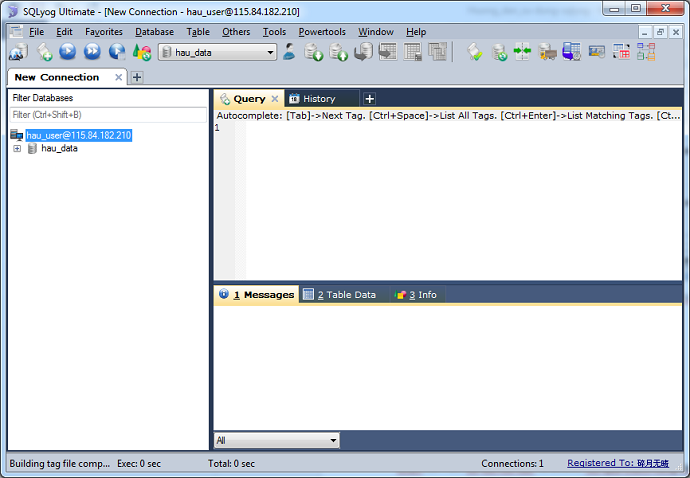The height and width of the screenshot is (478, 690).
Task: Click Building tag file status text
Action: 59,463
